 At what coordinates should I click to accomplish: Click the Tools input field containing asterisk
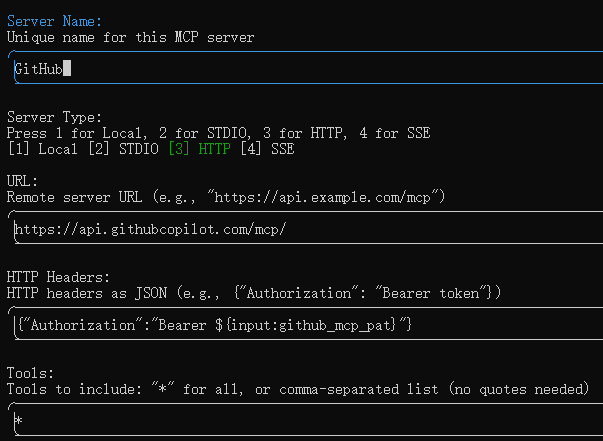pyautogui.click(x=306, y=420)
